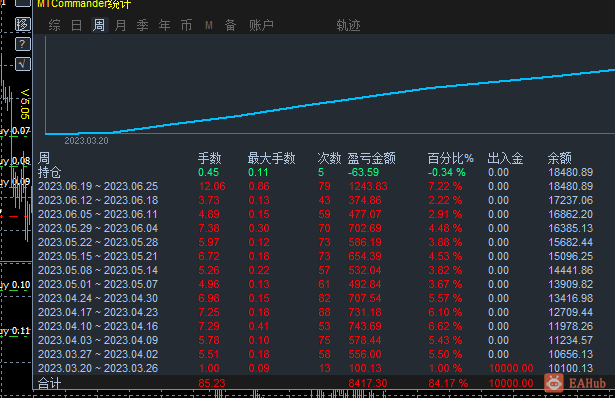
Task: Click balance value 13909.82
Action: [x=570, y=284]
